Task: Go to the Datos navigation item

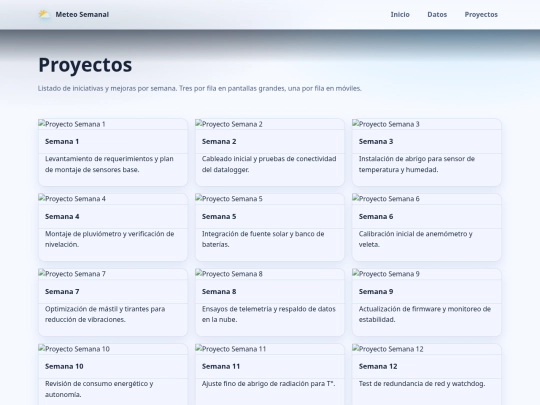Action: point(437,14)
